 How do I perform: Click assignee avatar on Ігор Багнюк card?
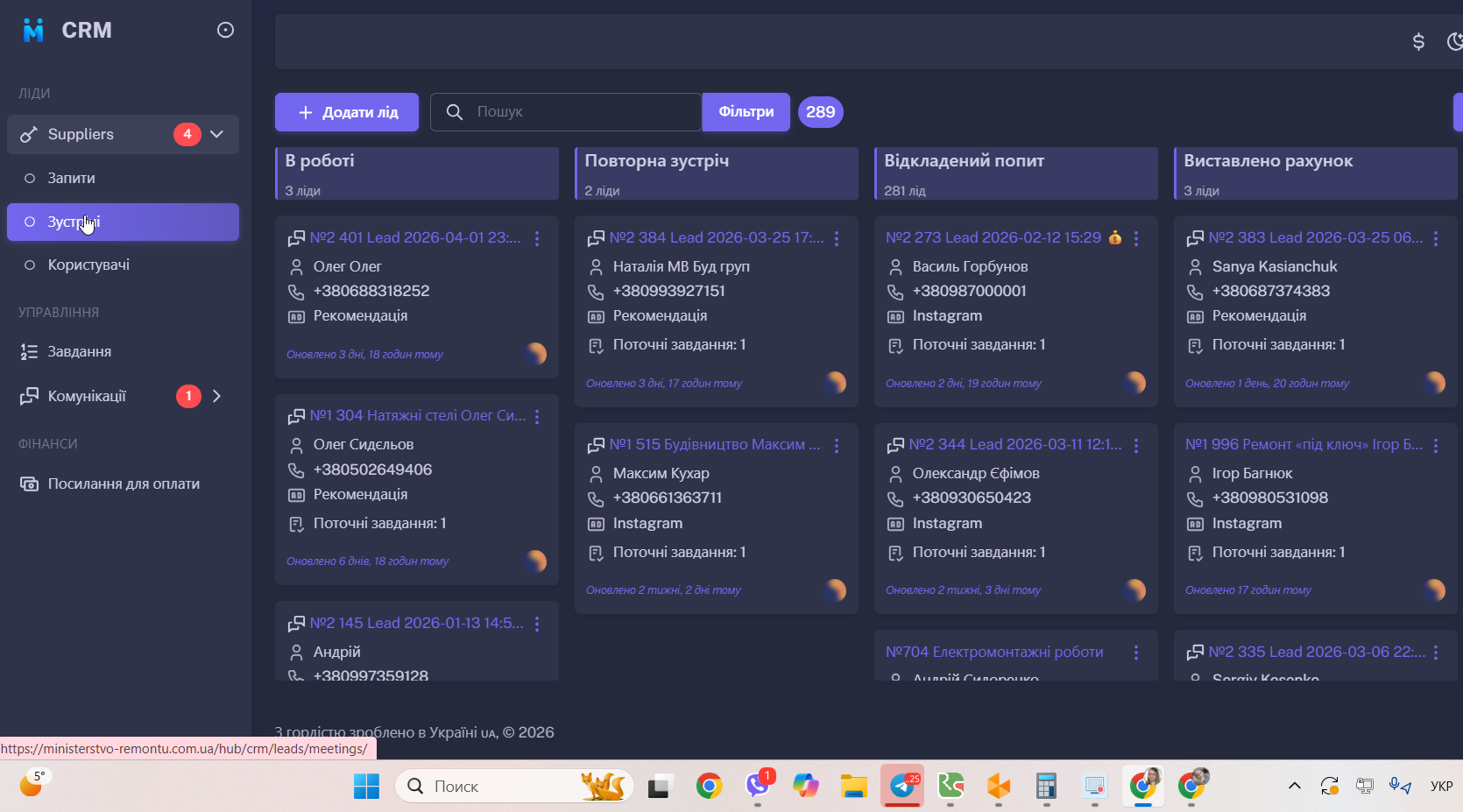(1434, 590)
